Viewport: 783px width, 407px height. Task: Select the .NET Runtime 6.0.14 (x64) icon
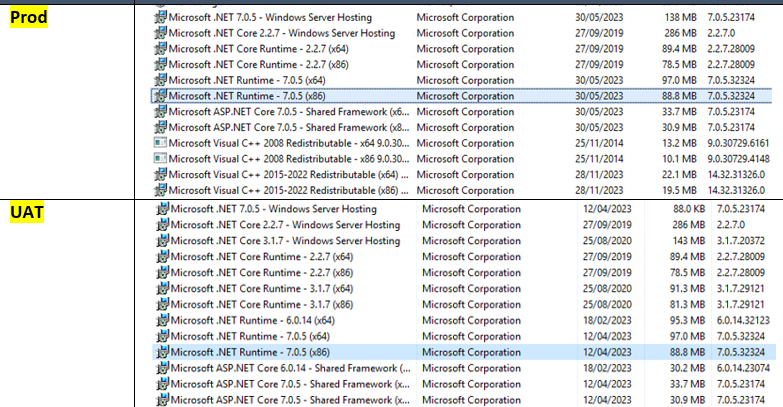163,321
